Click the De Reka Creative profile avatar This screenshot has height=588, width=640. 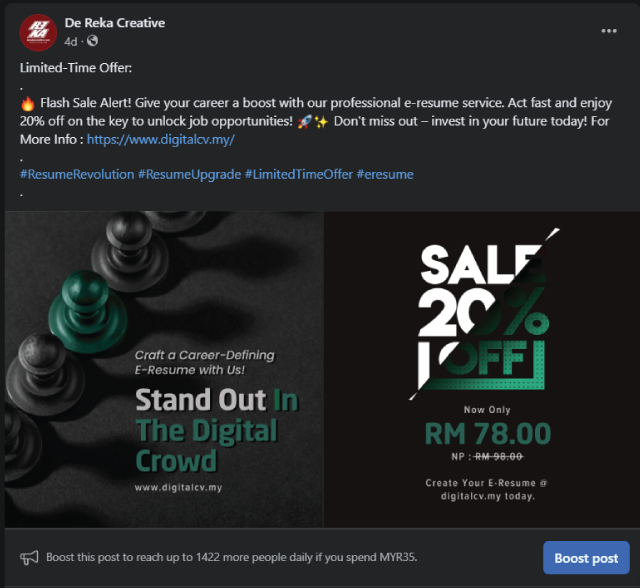tap(38, 33)
